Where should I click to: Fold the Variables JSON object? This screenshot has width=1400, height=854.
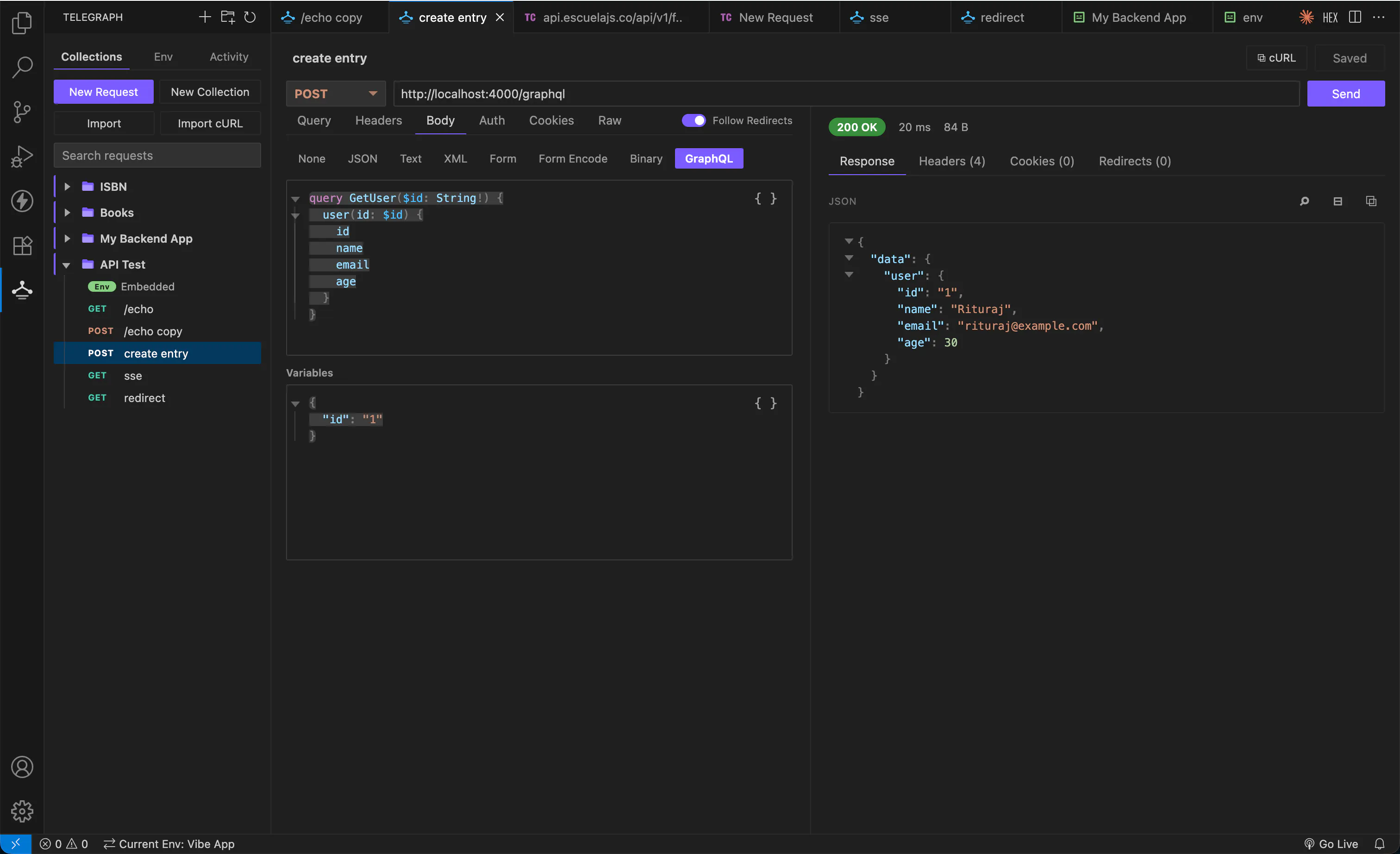click(x=295, y=403)
